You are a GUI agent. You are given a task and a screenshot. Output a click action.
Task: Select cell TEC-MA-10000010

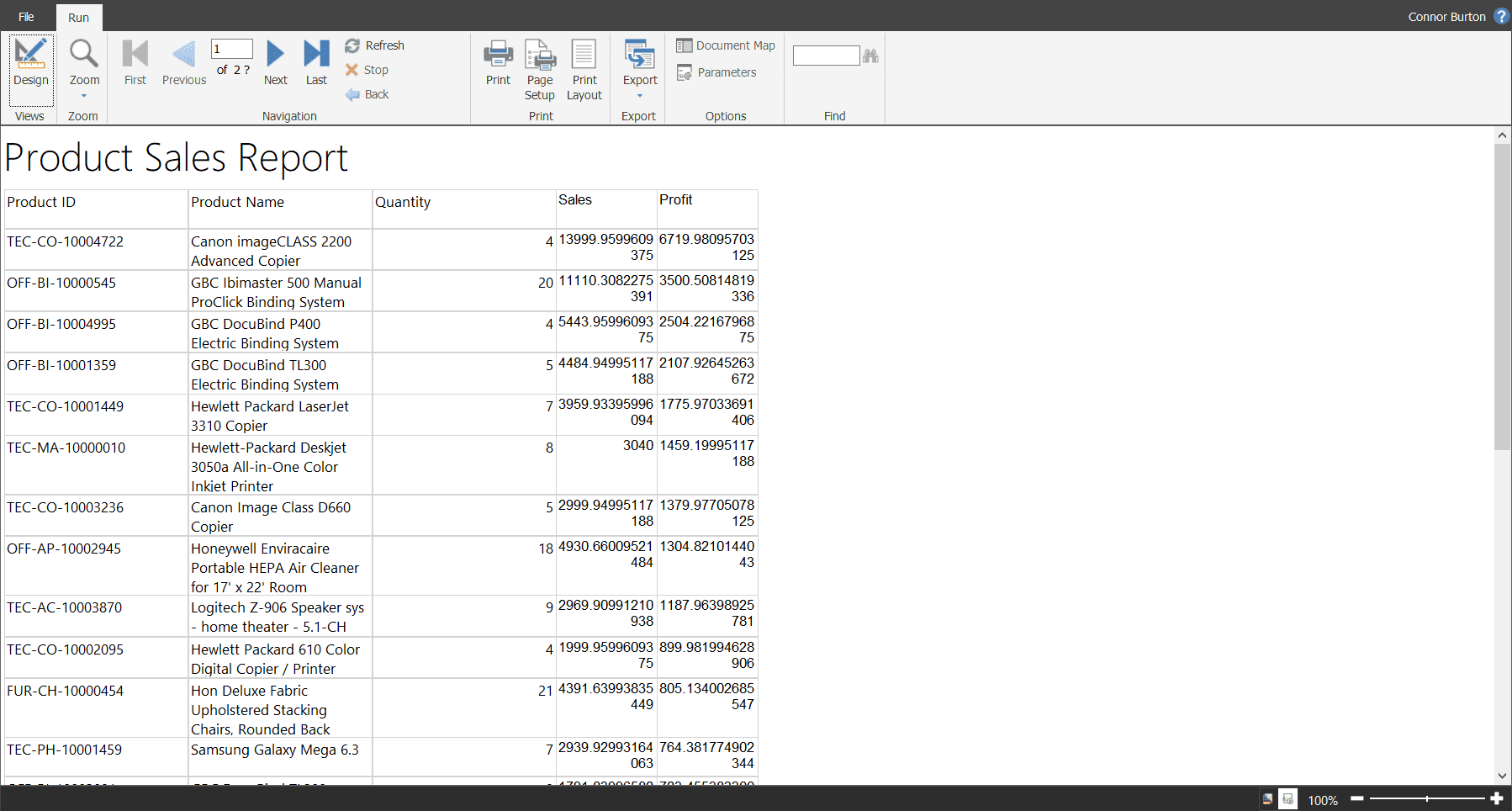pyautogui.click(x=96, y=465)
